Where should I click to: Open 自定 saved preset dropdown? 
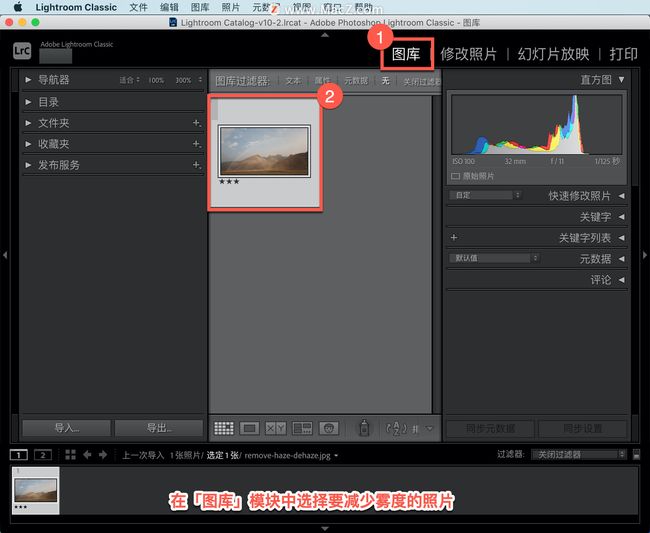click(485, 195)
